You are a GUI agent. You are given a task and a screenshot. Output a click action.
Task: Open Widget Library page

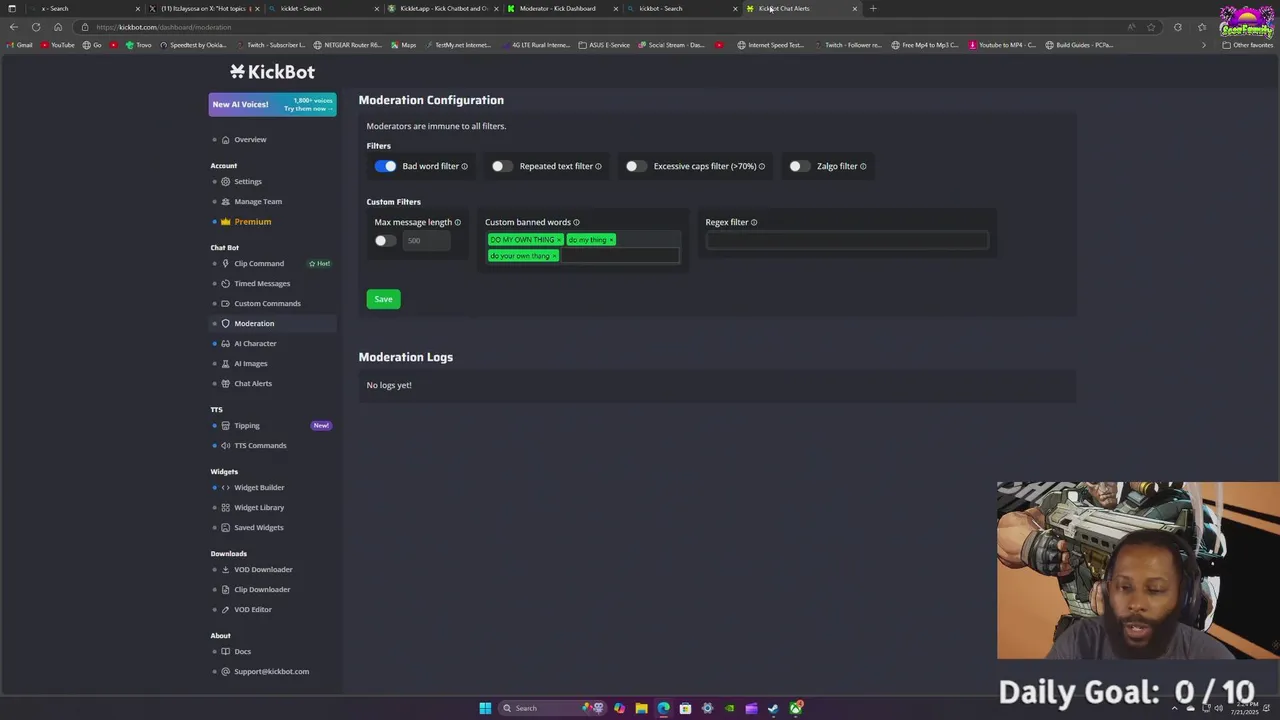(x=259, y=508)
